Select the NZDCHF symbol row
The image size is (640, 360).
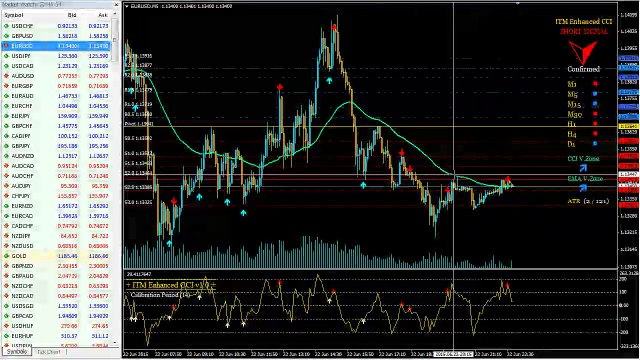[56, 286]
